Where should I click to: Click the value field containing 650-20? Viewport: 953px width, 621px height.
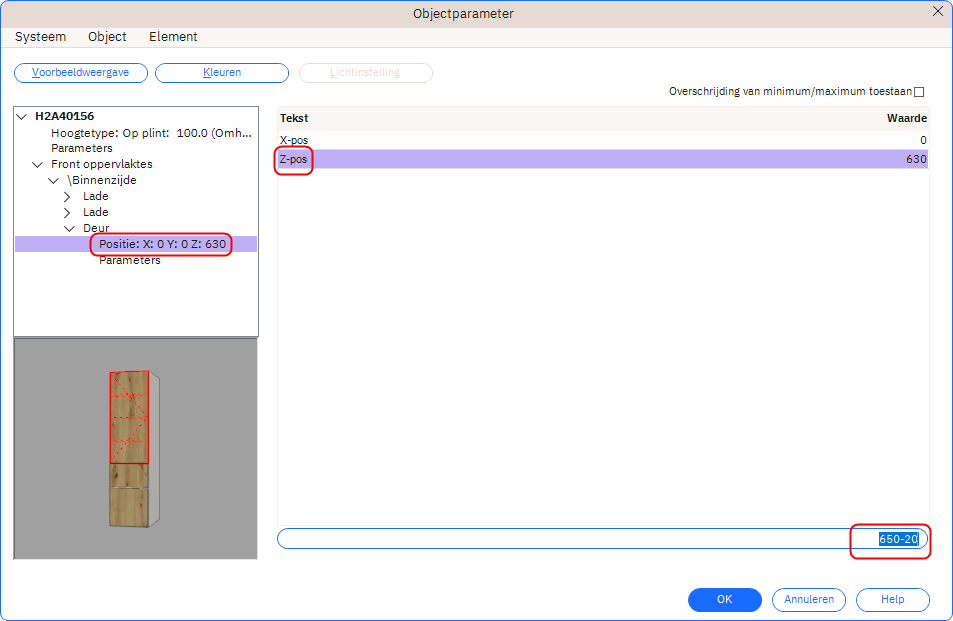[600, 539]
